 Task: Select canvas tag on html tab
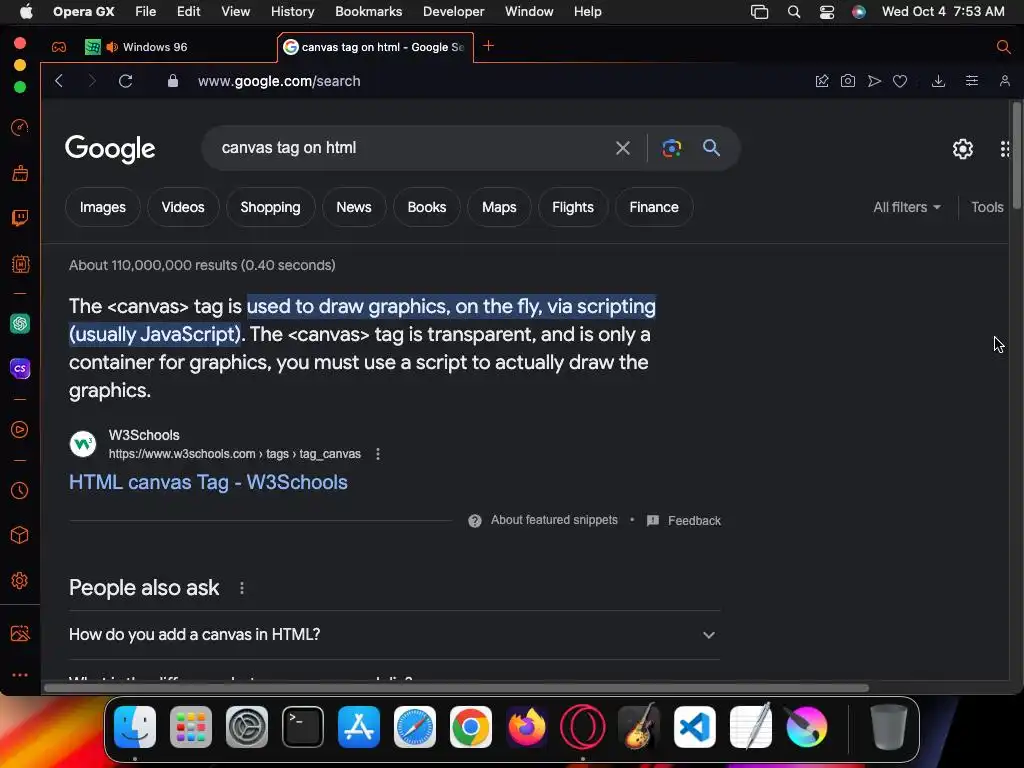tap(376, 47)
